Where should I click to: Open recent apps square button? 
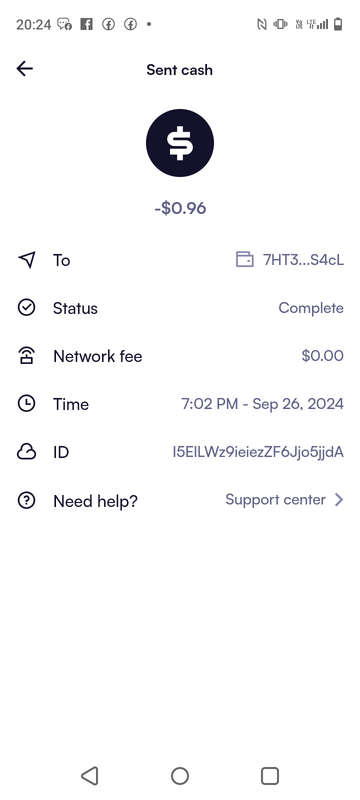[x=270, y=776]
